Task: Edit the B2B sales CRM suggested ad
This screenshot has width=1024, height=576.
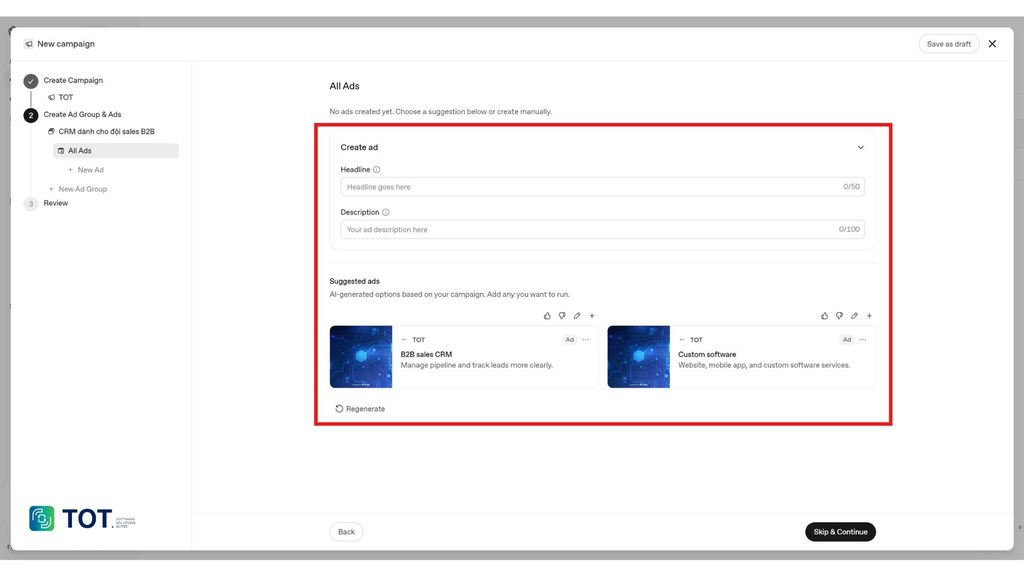Action: point(577,316)
